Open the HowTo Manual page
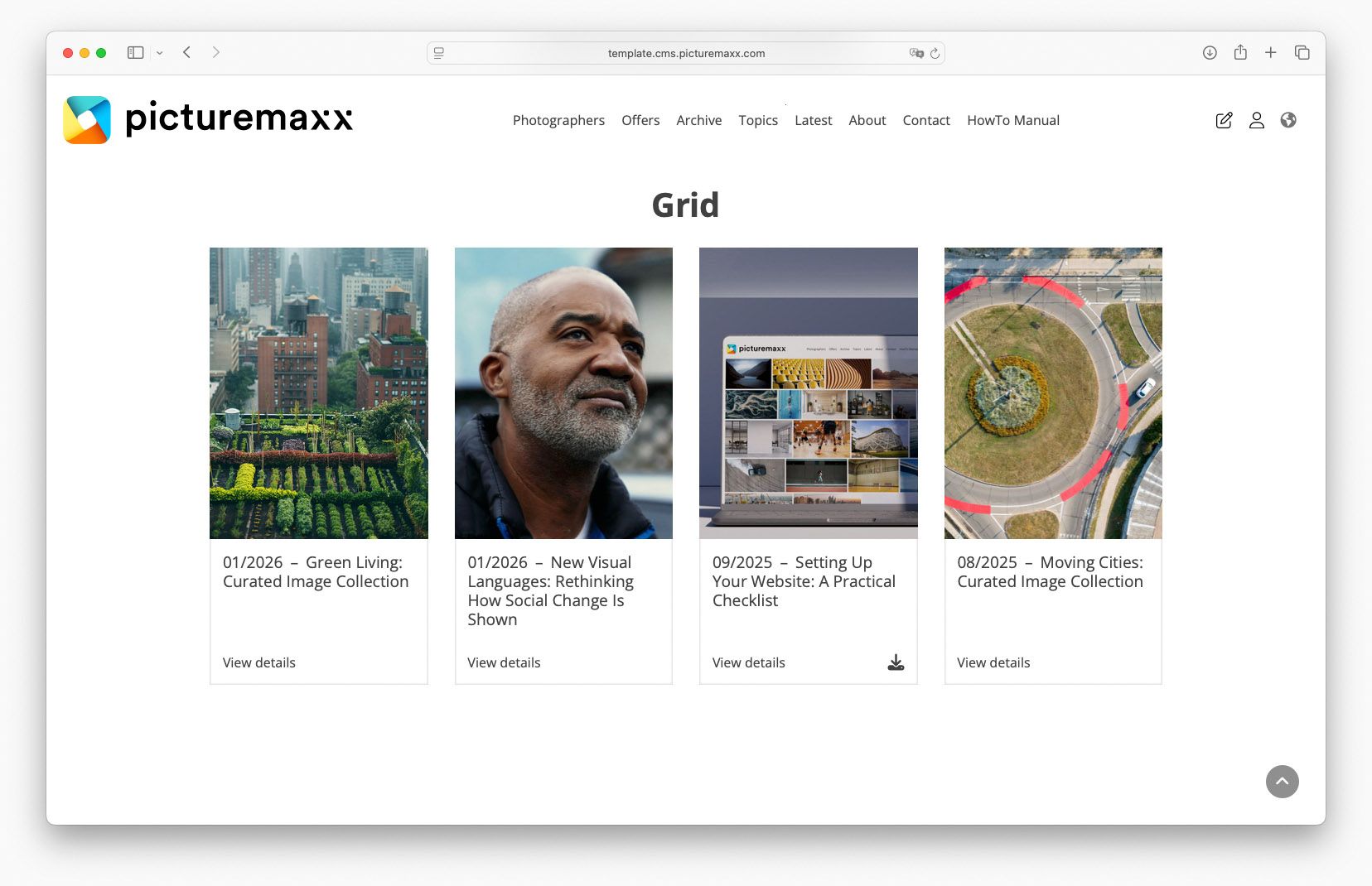1372x886 pixels. coord(1012,120)
